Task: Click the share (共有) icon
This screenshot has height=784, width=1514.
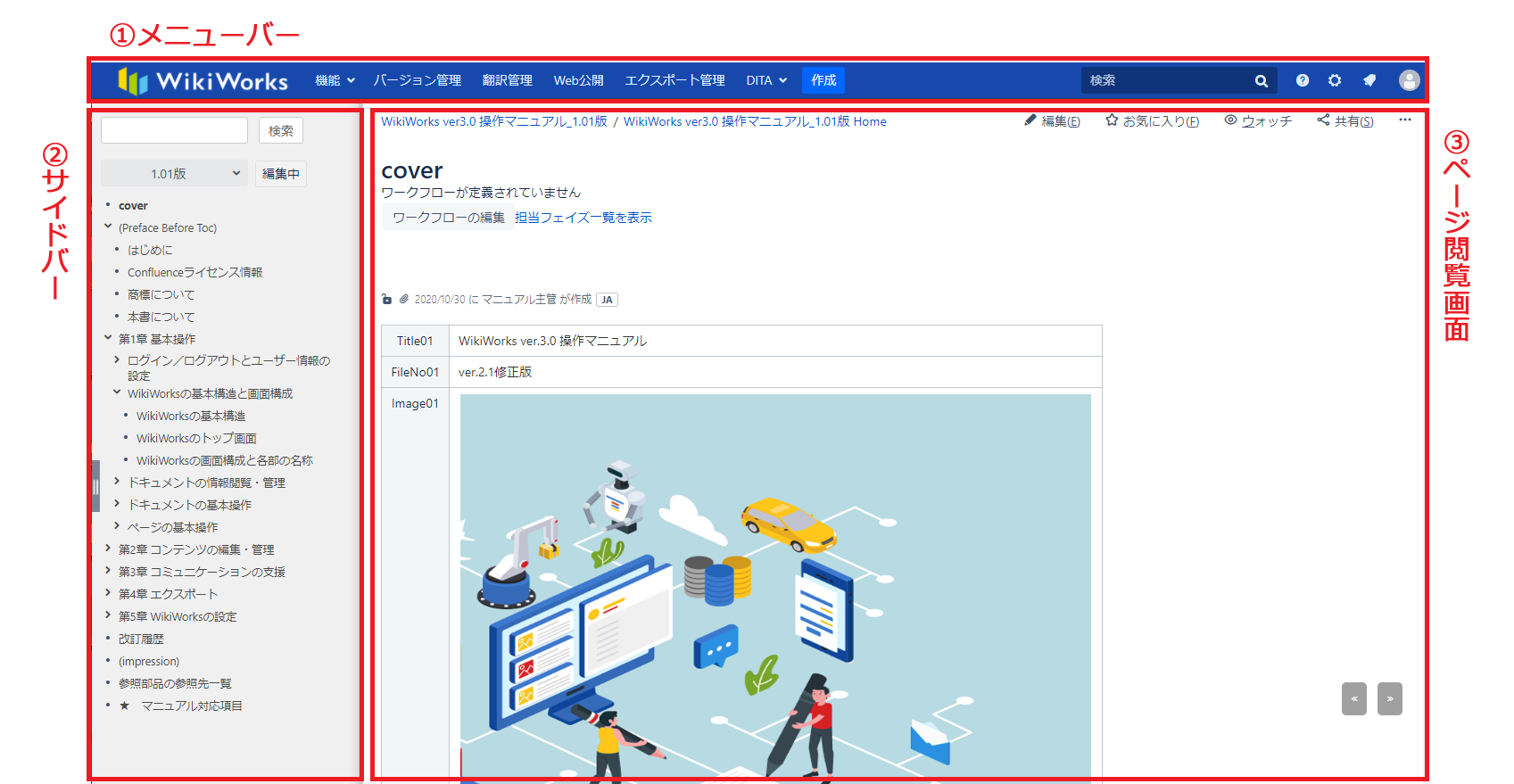Action: point(1323,120)
